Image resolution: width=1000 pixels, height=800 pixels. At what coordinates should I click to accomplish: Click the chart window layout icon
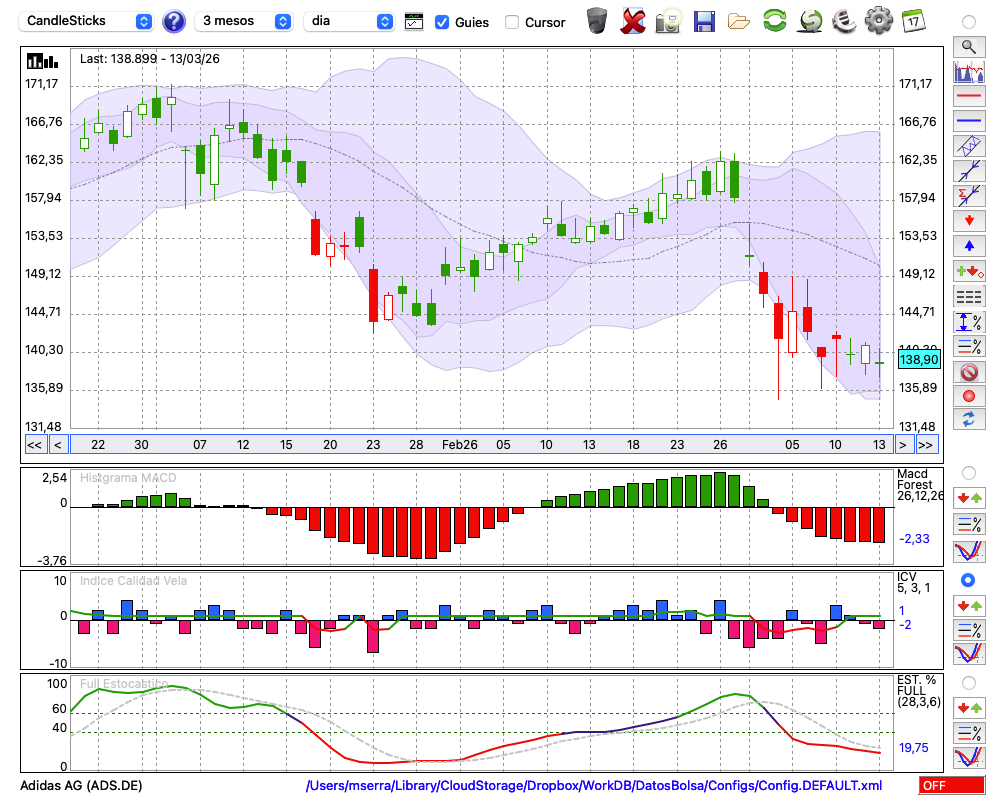[414, 22]
